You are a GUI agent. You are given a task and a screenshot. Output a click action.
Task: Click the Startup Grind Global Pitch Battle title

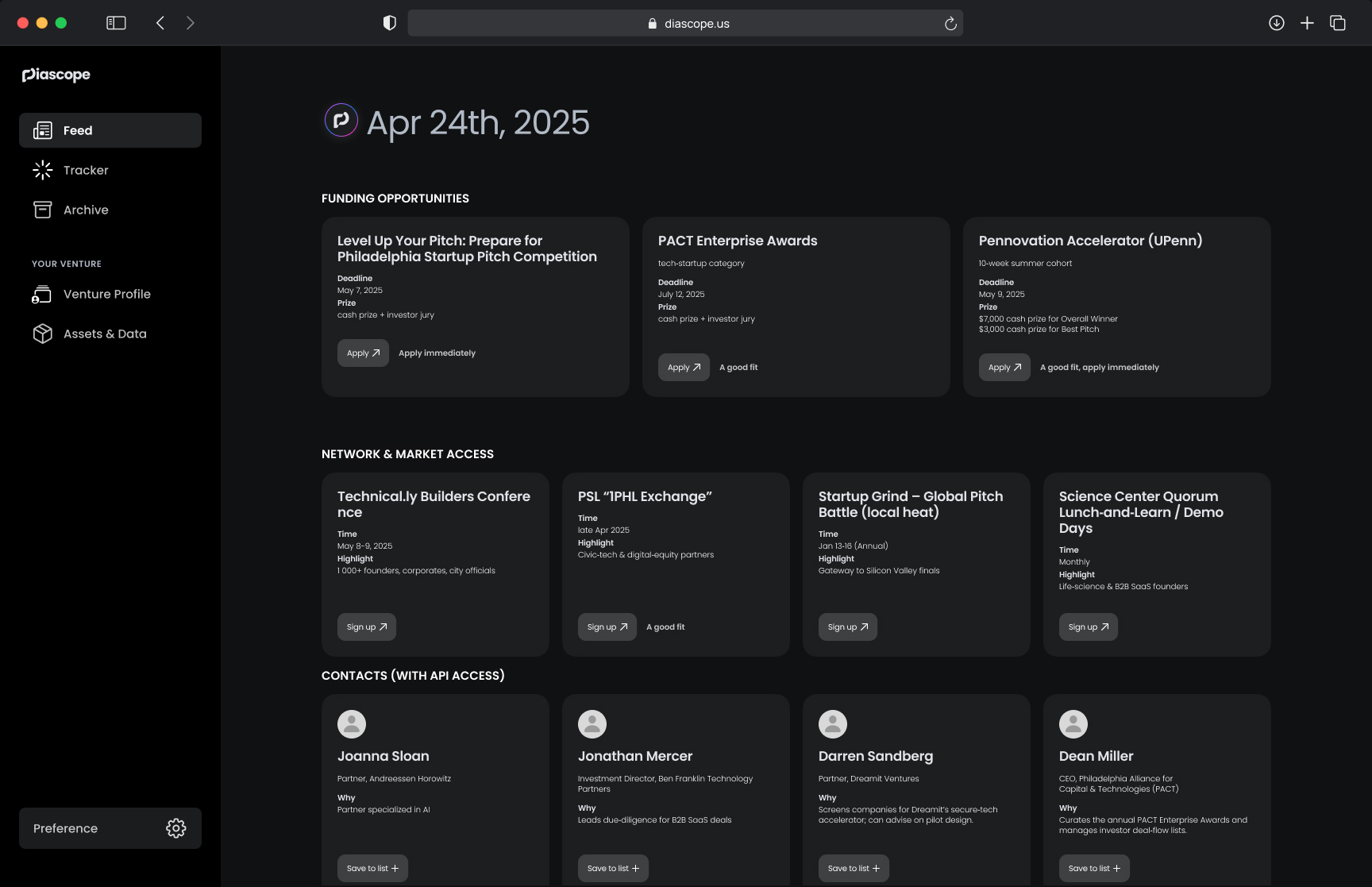(911, 504)
